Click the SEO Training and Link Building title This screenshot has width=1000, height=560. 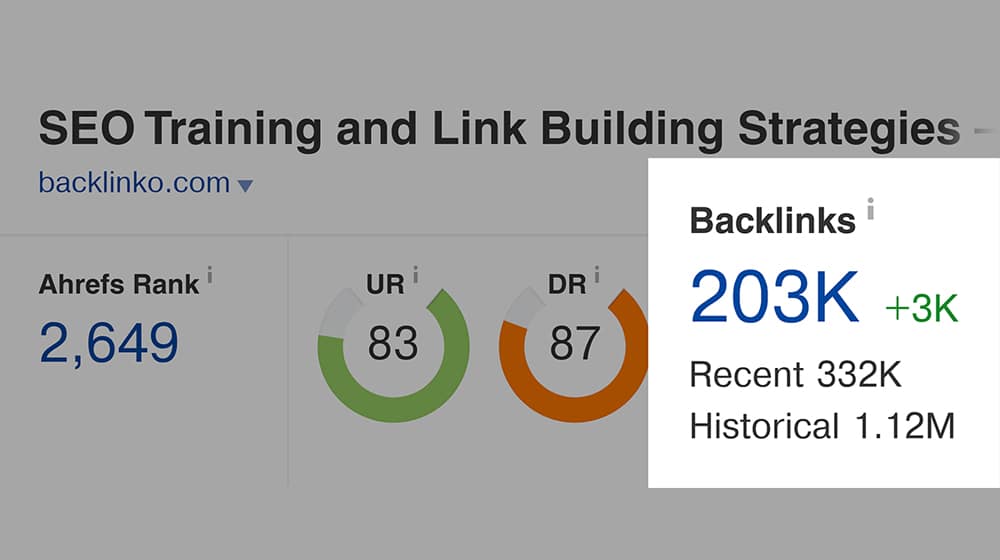[499, 128]
